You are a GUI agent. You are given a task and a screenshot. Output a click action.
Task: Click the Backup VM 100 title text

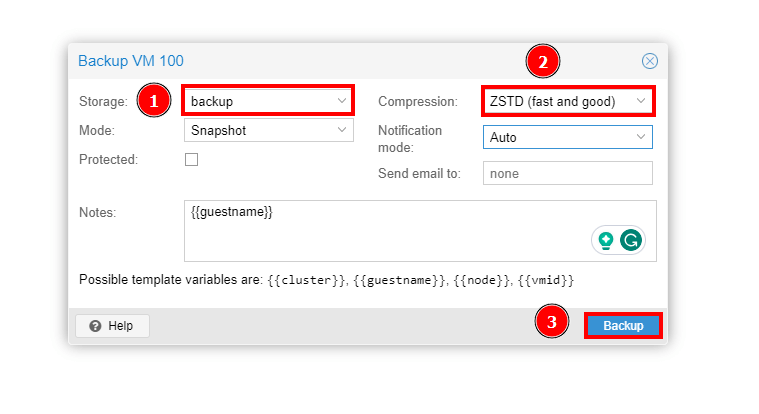pos(131,61)
